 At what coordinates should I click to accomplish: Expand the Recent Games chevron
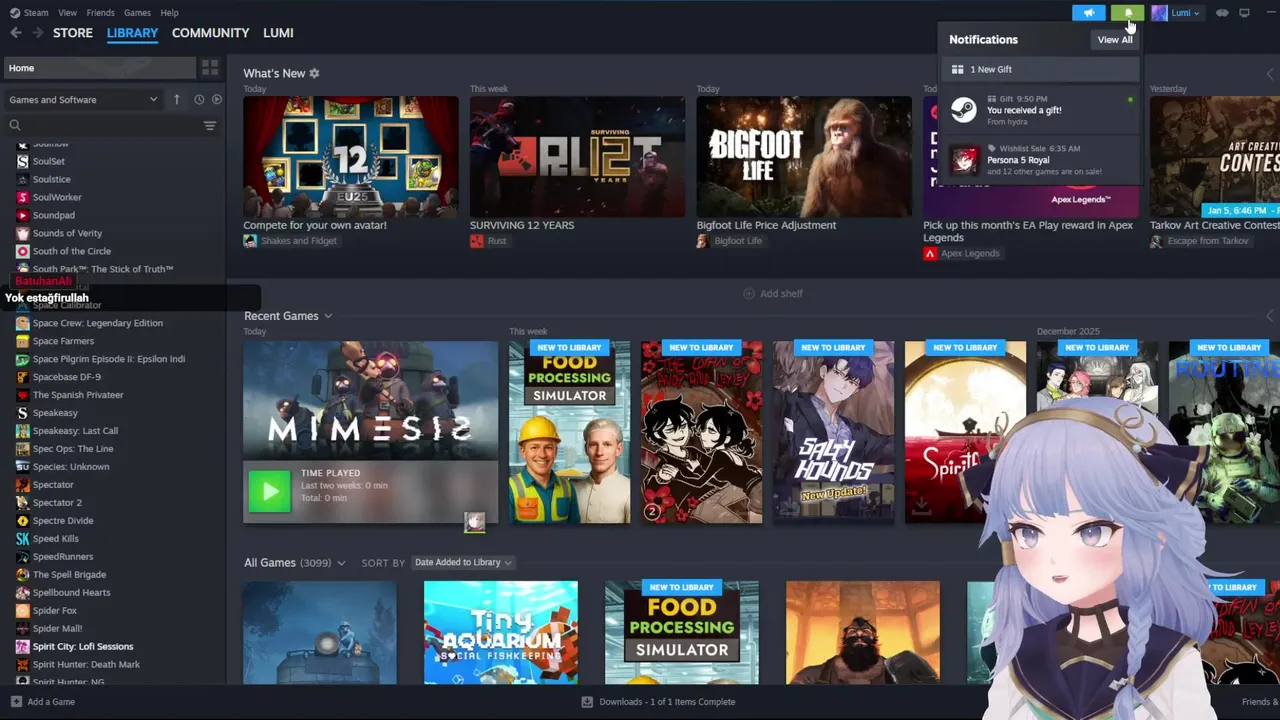[328, 316]
